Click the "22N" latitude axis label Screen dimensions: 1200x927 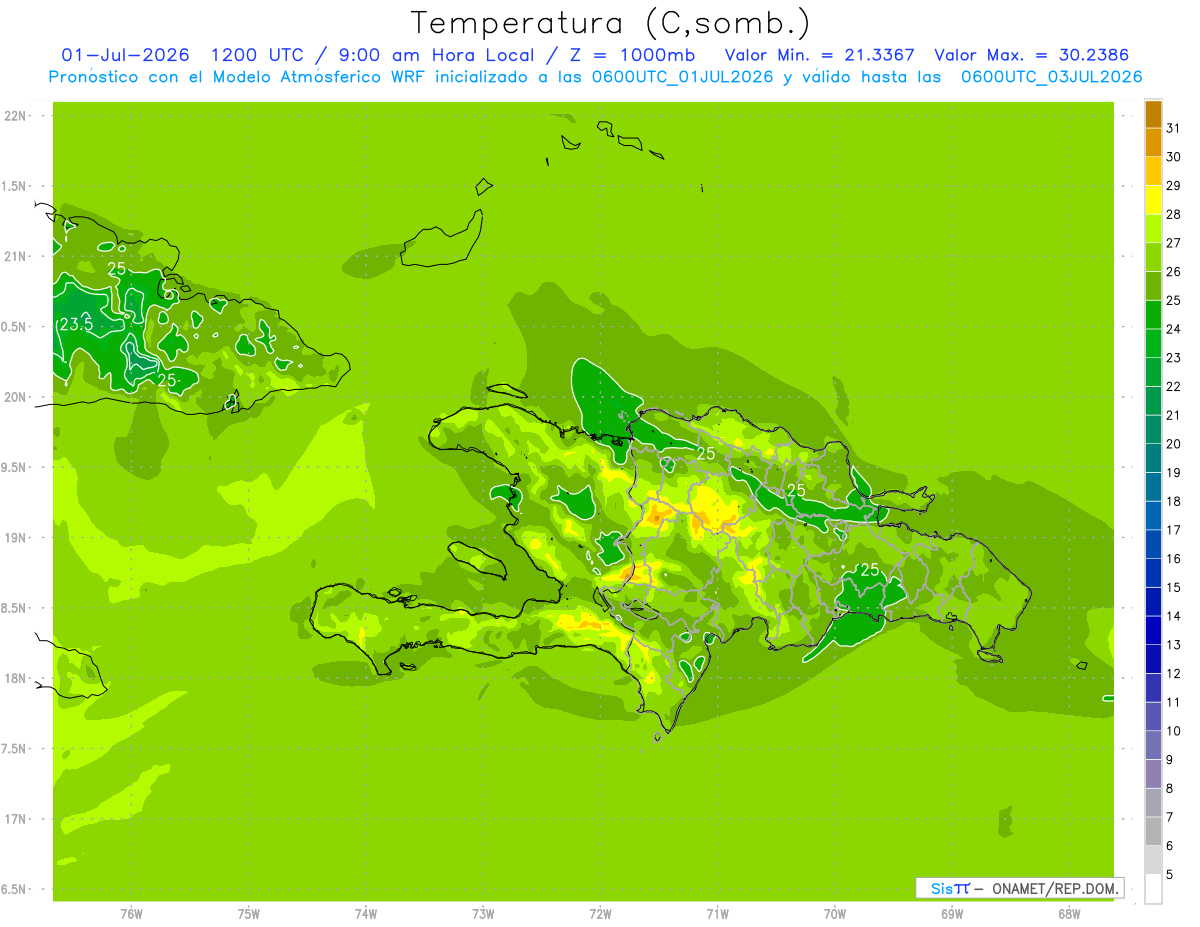tap(16, 115)
